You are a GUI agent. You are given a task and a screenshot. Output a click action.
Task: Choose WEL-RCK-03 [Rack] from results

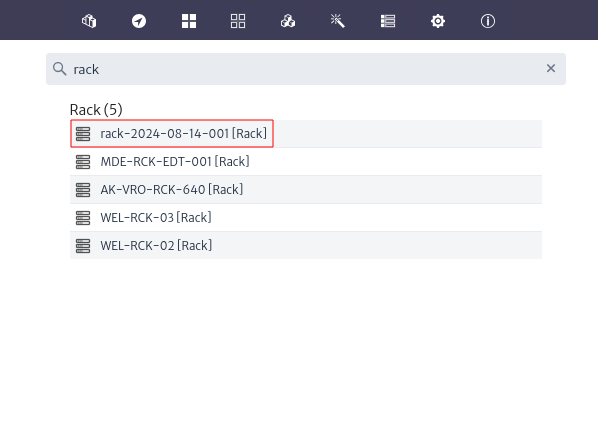tap(306, 217)
